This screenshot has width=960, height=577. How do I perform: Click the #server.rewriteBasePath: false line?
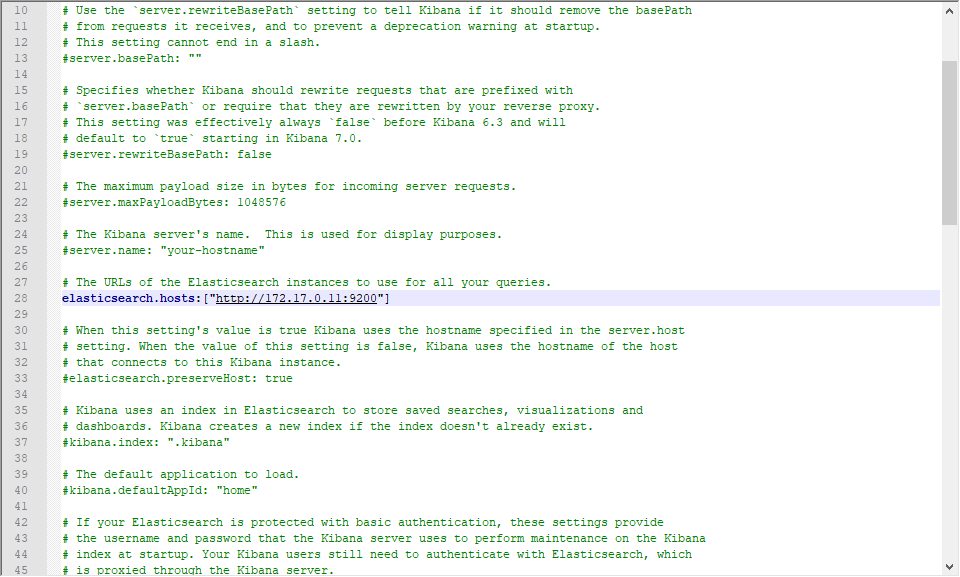(x=167, y=154)
